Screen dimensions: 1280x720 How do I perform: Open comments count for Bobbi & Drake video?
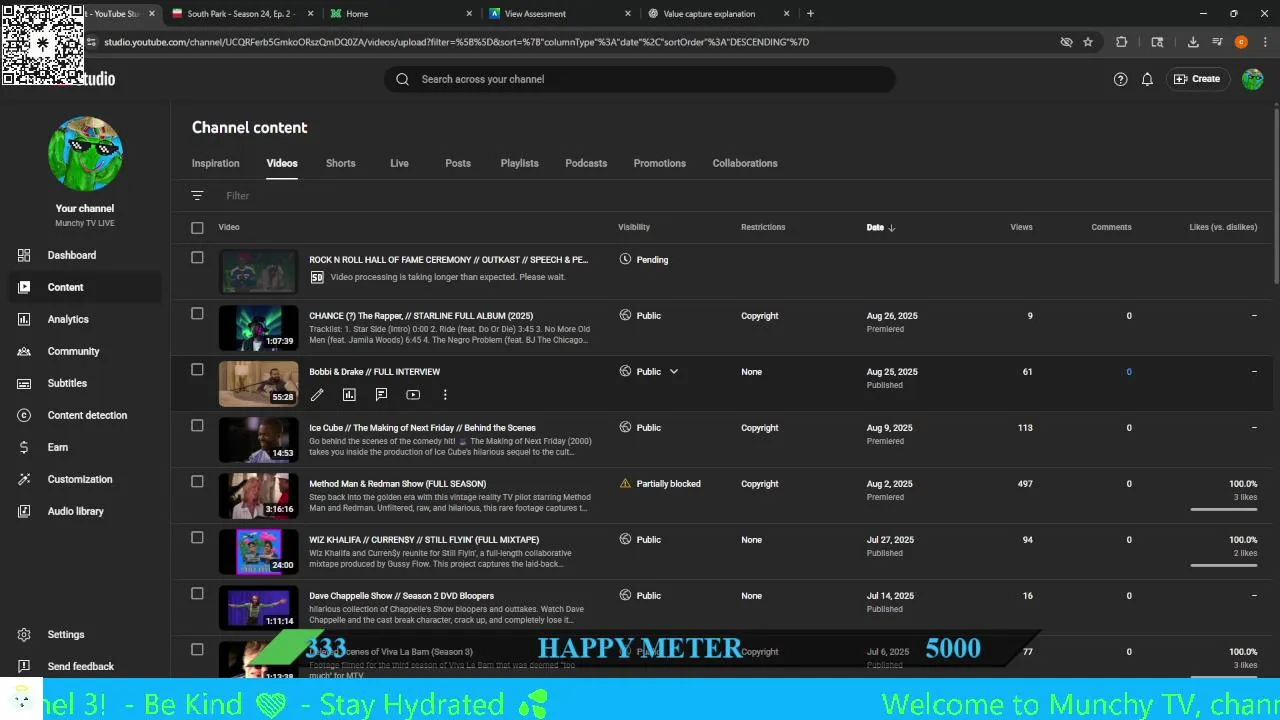(1129, 372)
